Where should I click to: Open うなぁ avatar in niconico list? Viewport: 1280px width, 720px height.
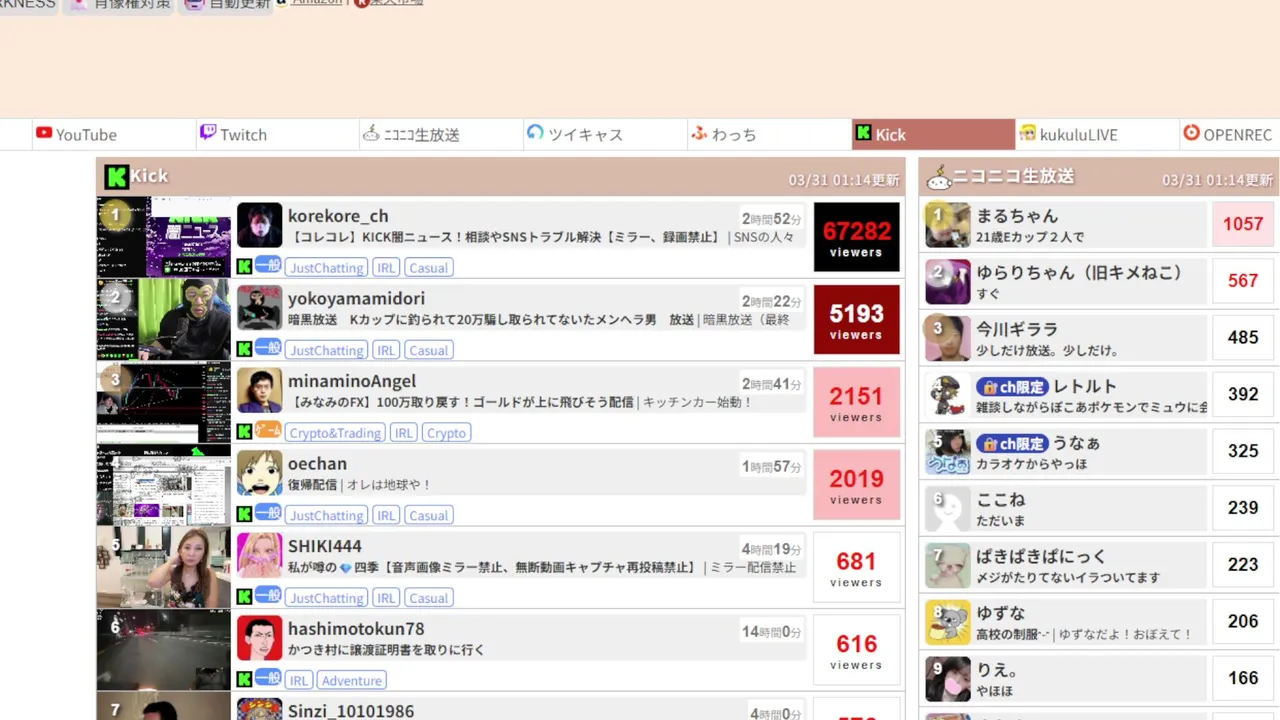pos(947,452)
